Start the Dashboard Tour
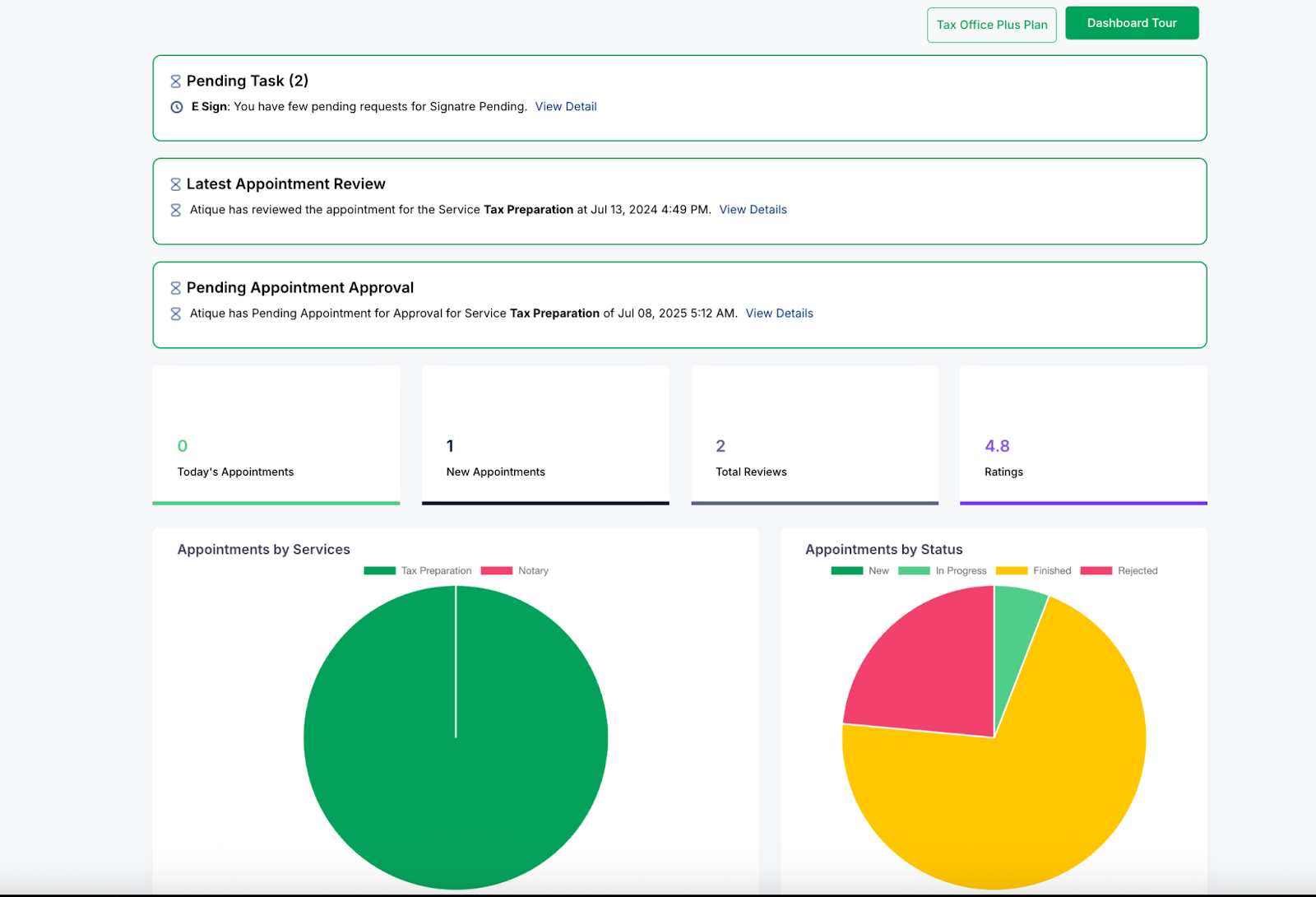 pos(1132,23)
